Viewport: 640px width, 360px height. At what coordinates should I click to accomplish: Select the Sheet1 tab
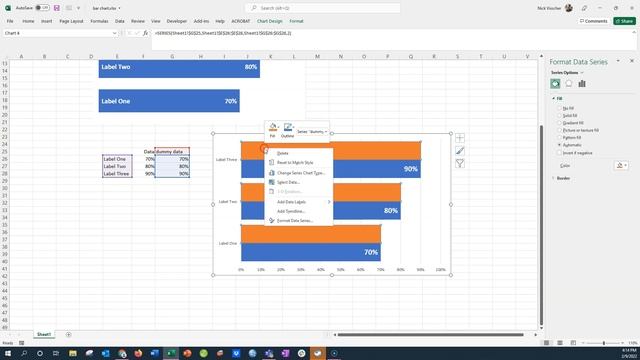(44, 334)
